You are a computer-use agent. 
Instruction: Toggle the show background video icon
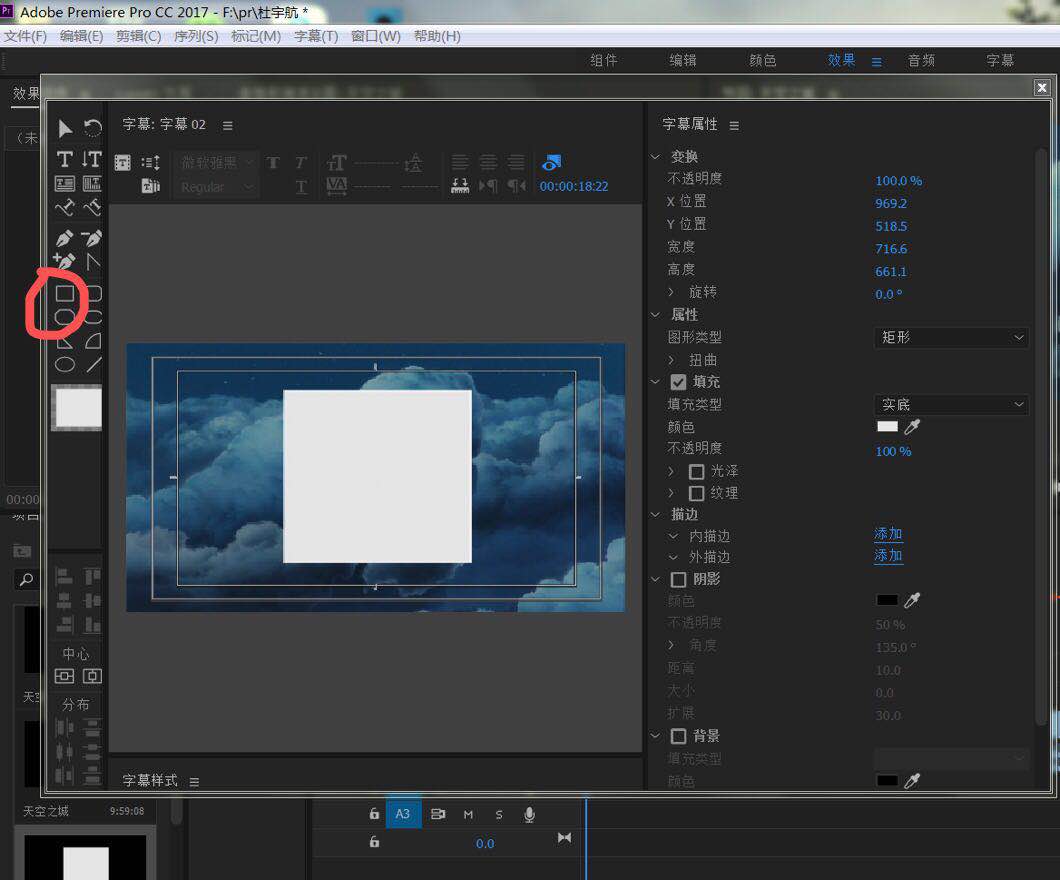point(552,162)
